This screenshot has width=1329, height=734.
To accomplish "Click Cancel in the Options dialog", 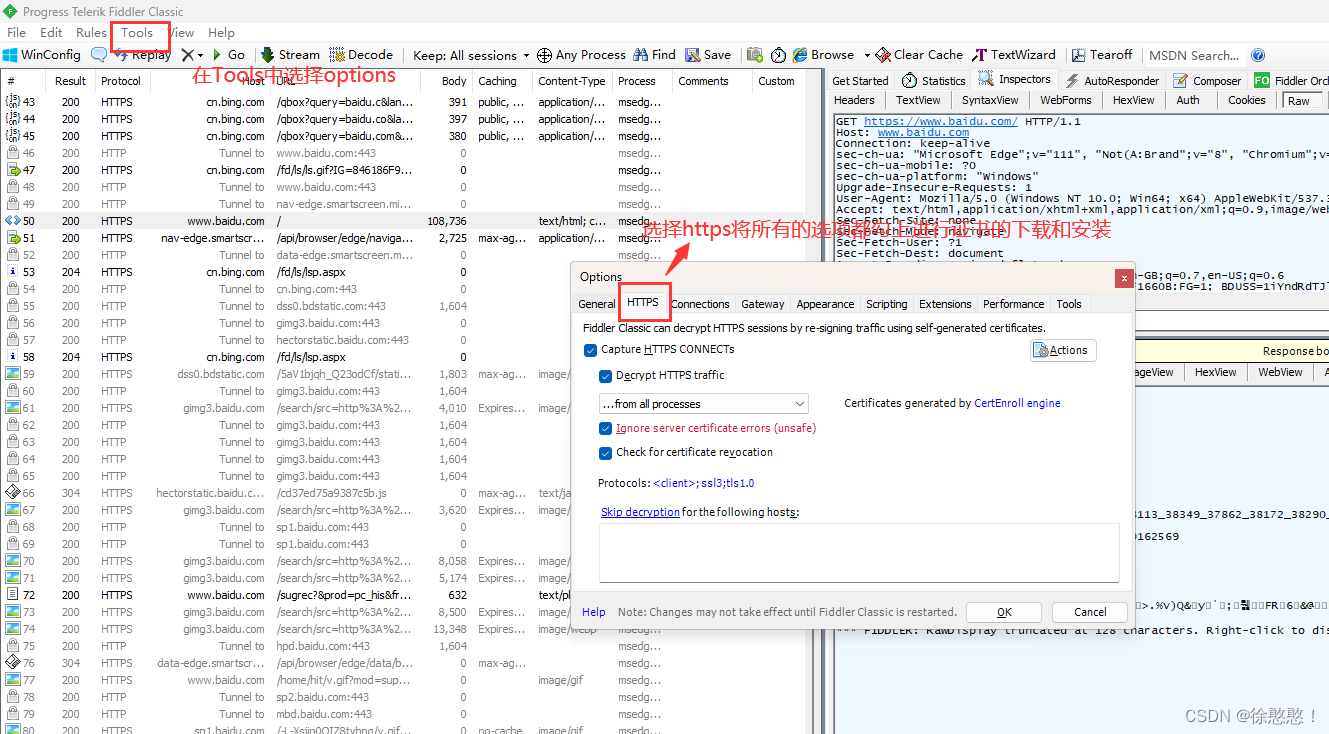I will pyautogui.click(x=1090, y=612).
